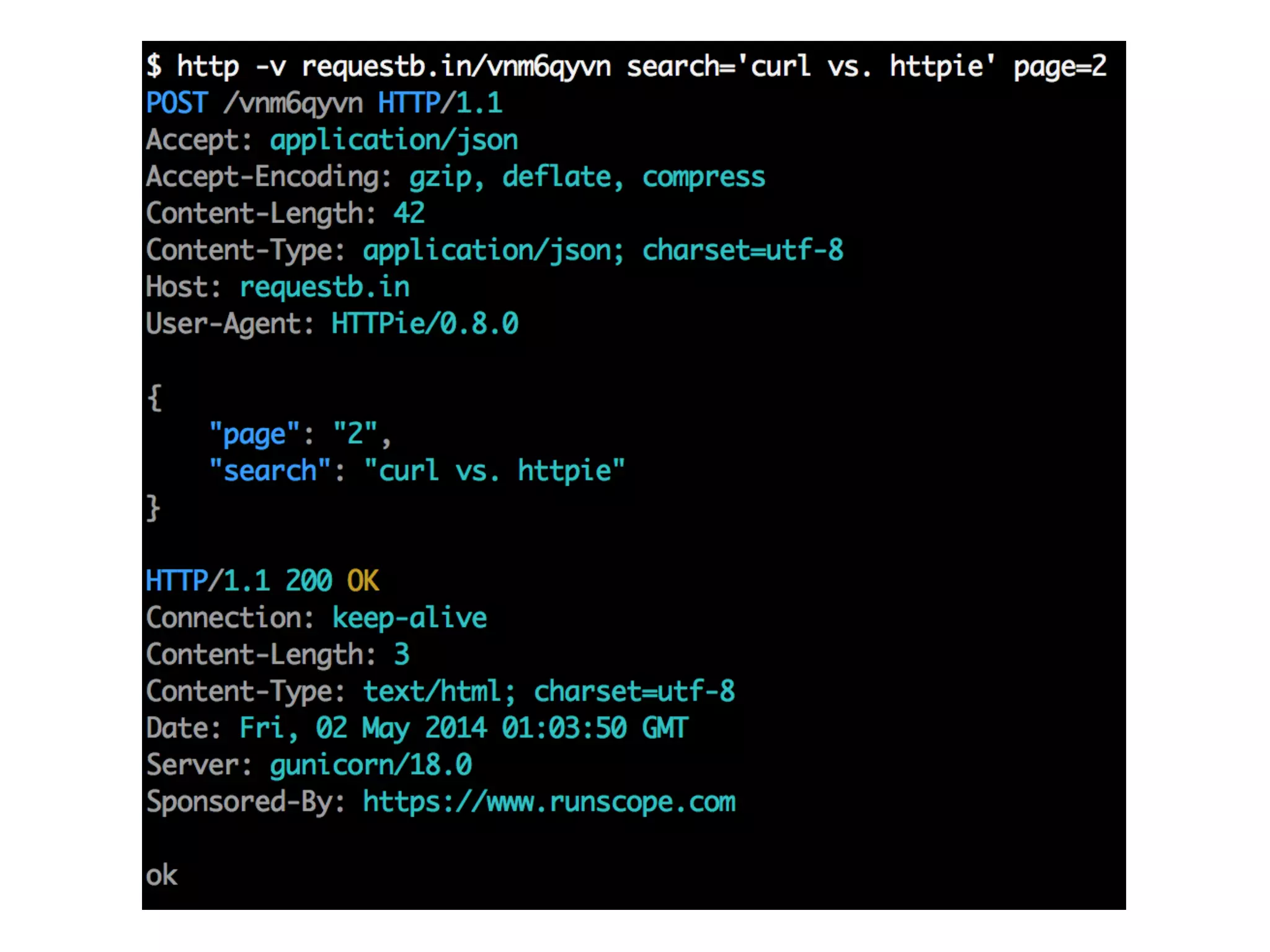
Task: Click the opening curly brace of JSON
Action: 154,397
